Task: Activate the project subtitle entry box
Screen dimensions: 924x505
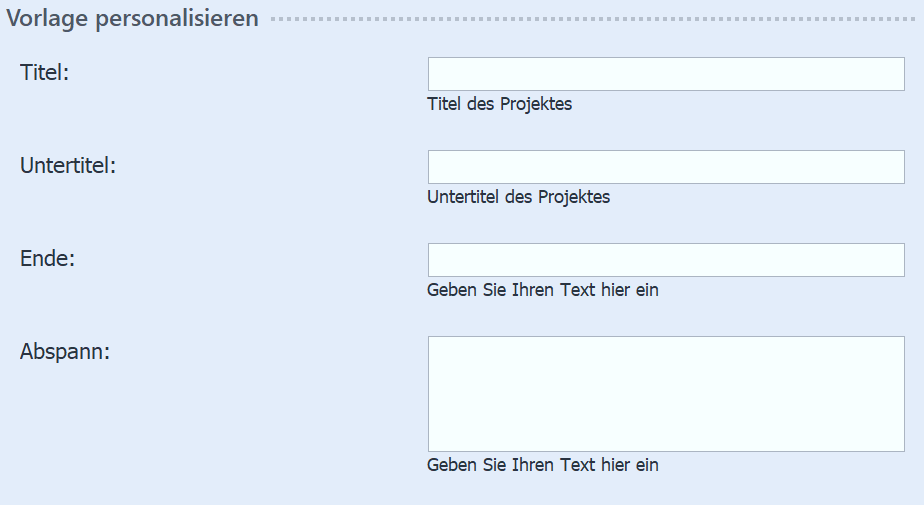Action: 666,167
